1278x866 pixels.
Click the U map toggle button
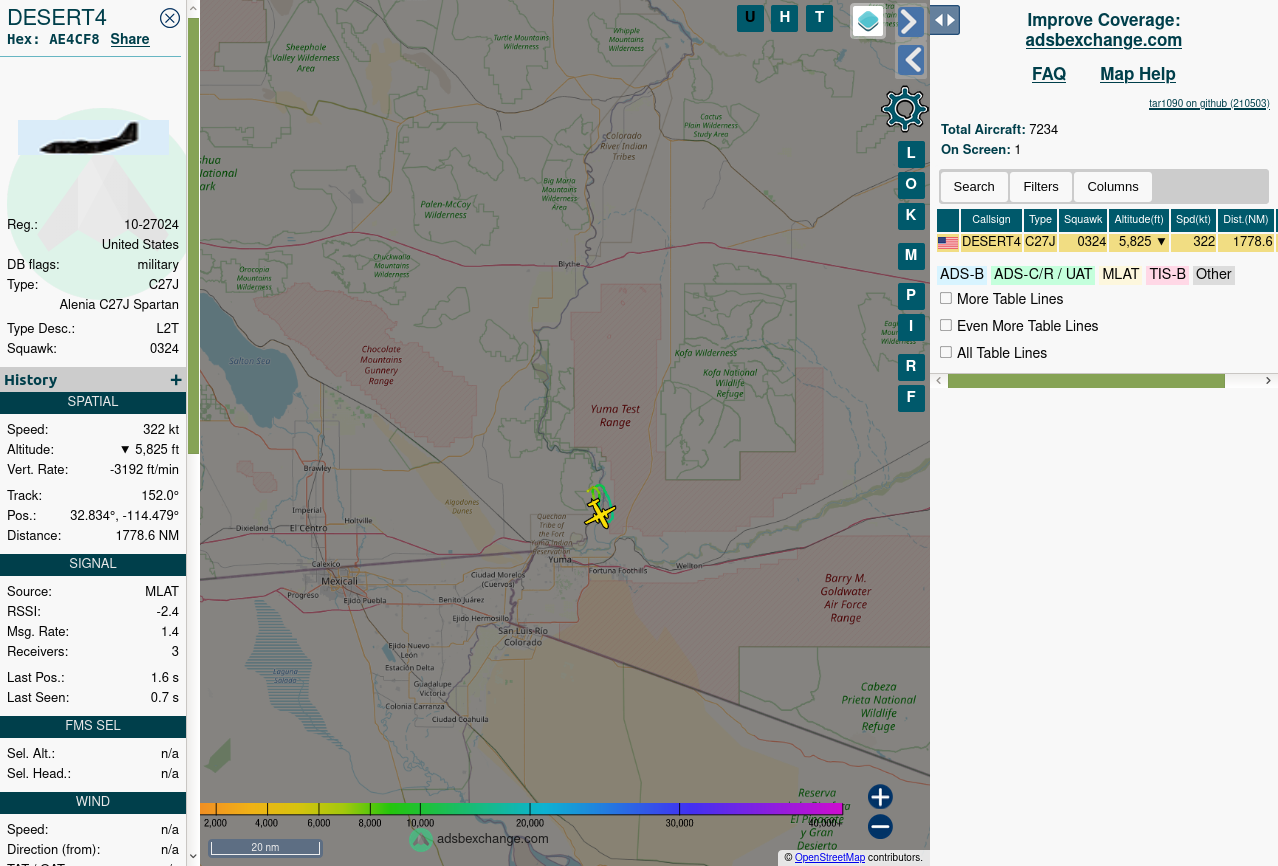(750, 18)
